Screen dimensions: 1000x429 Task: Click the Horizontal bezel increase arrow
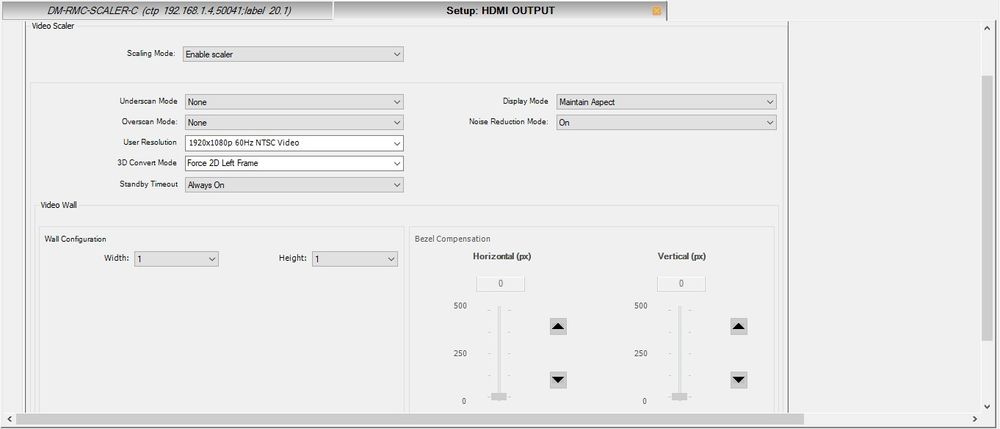point(558,326)
